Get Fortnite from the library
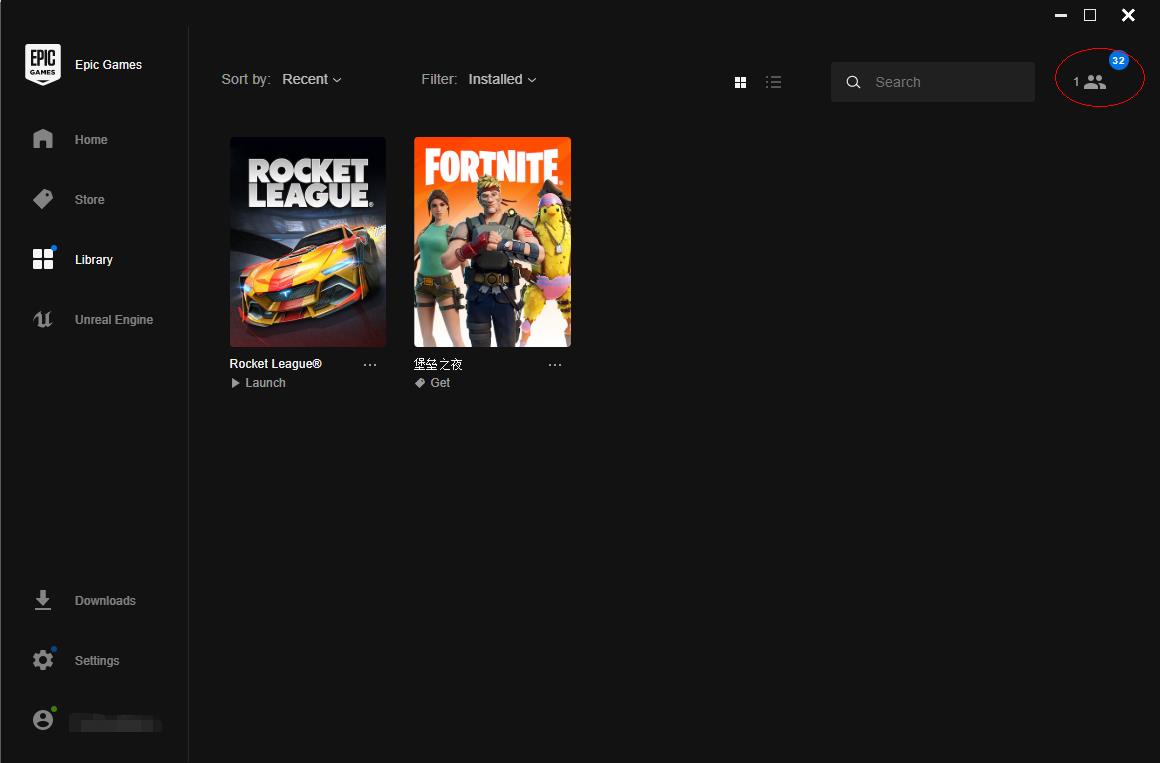The height and width of the screenshot is (763, 1160). [x=432, y=382]
